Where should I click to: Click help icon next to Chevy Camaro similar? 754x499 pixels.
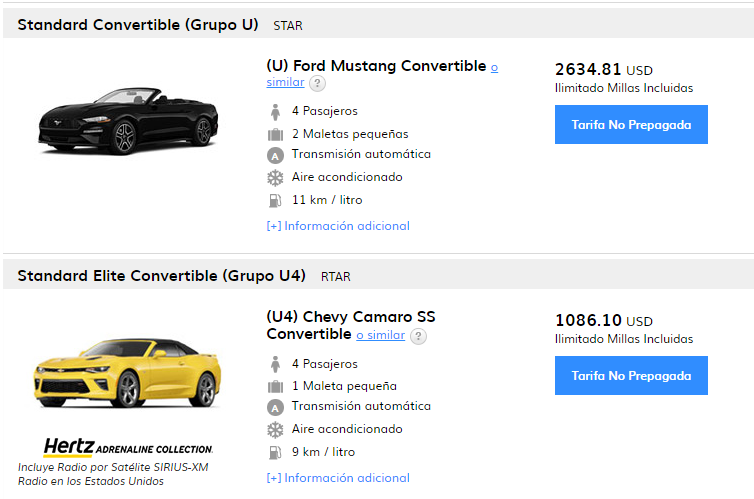point(418,336)
